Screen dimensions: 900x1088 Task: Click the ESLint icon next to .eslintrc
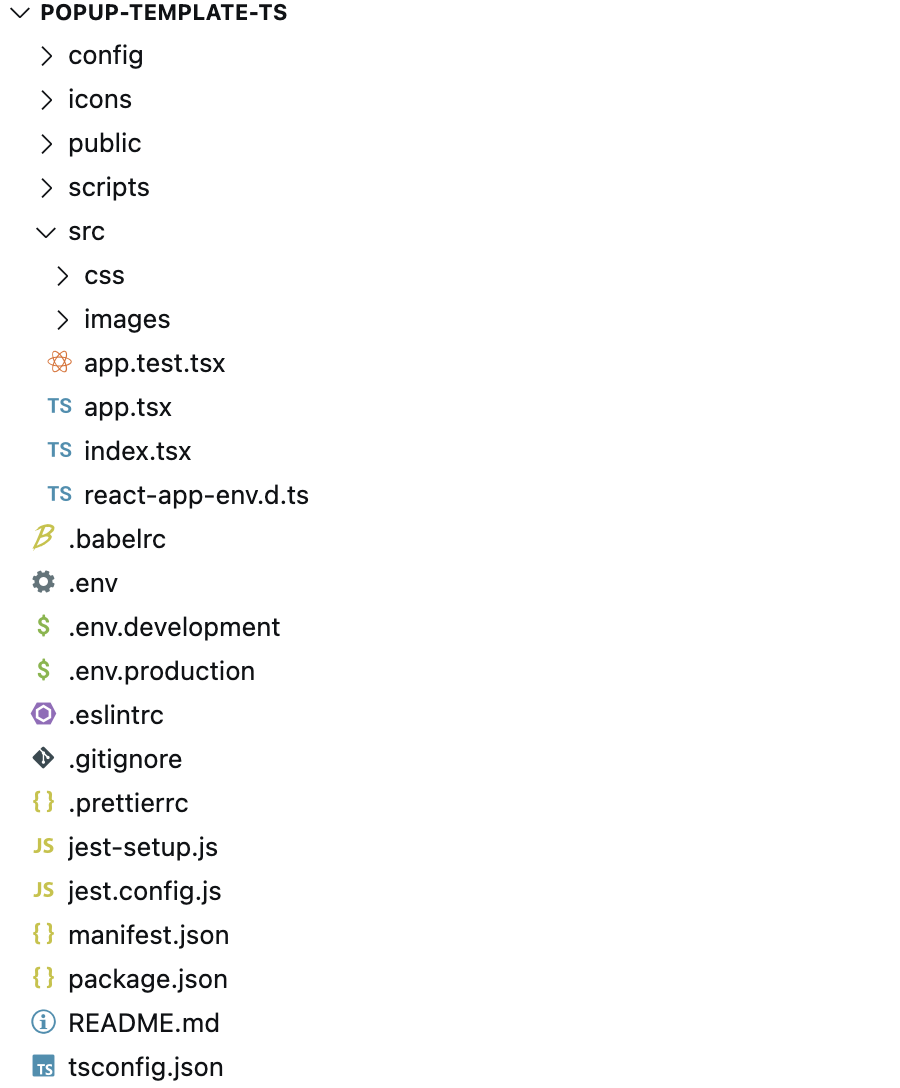point(43,714)
